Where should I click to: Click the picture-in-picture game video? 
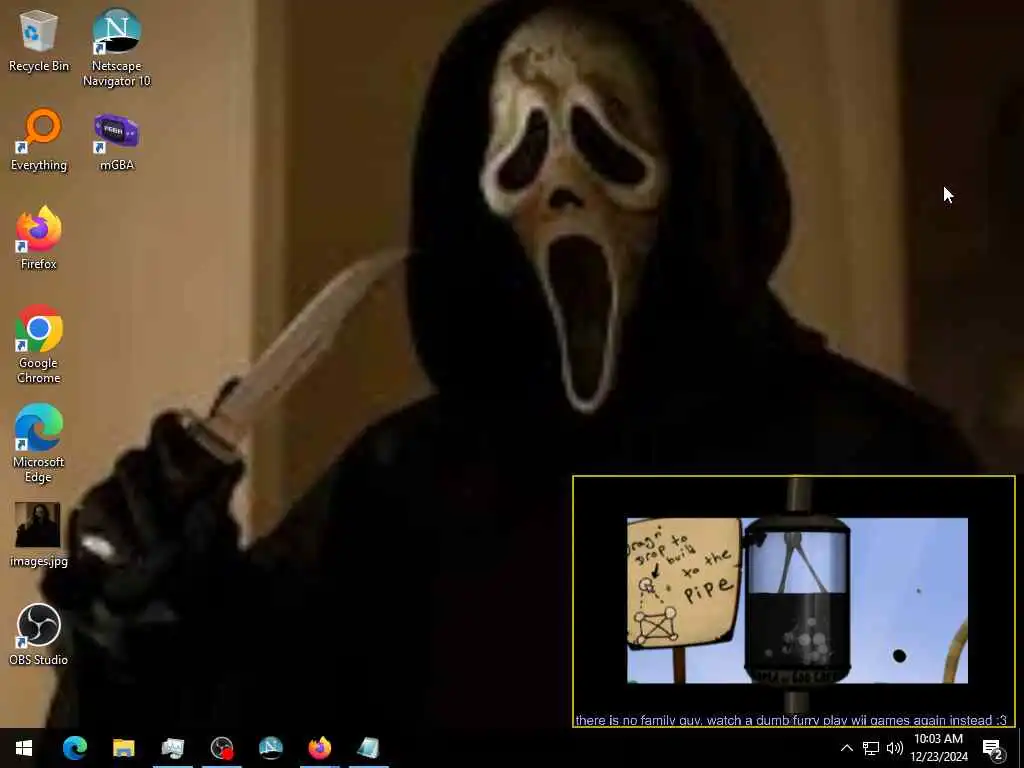click(797, 601)
